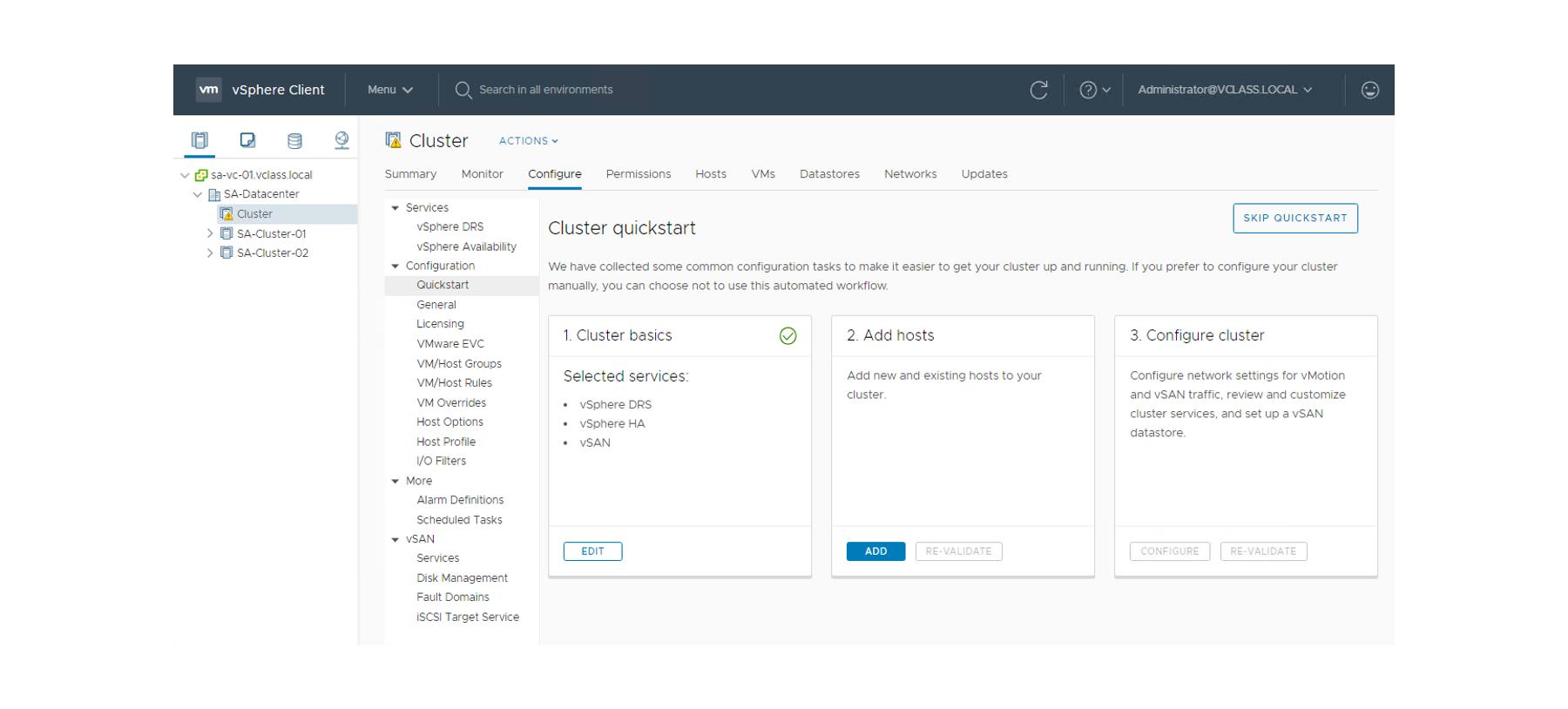This screenshot has width=1568, height=709.
Task: Click the Cluster warning icon in tree
Action: click(226, 213)
